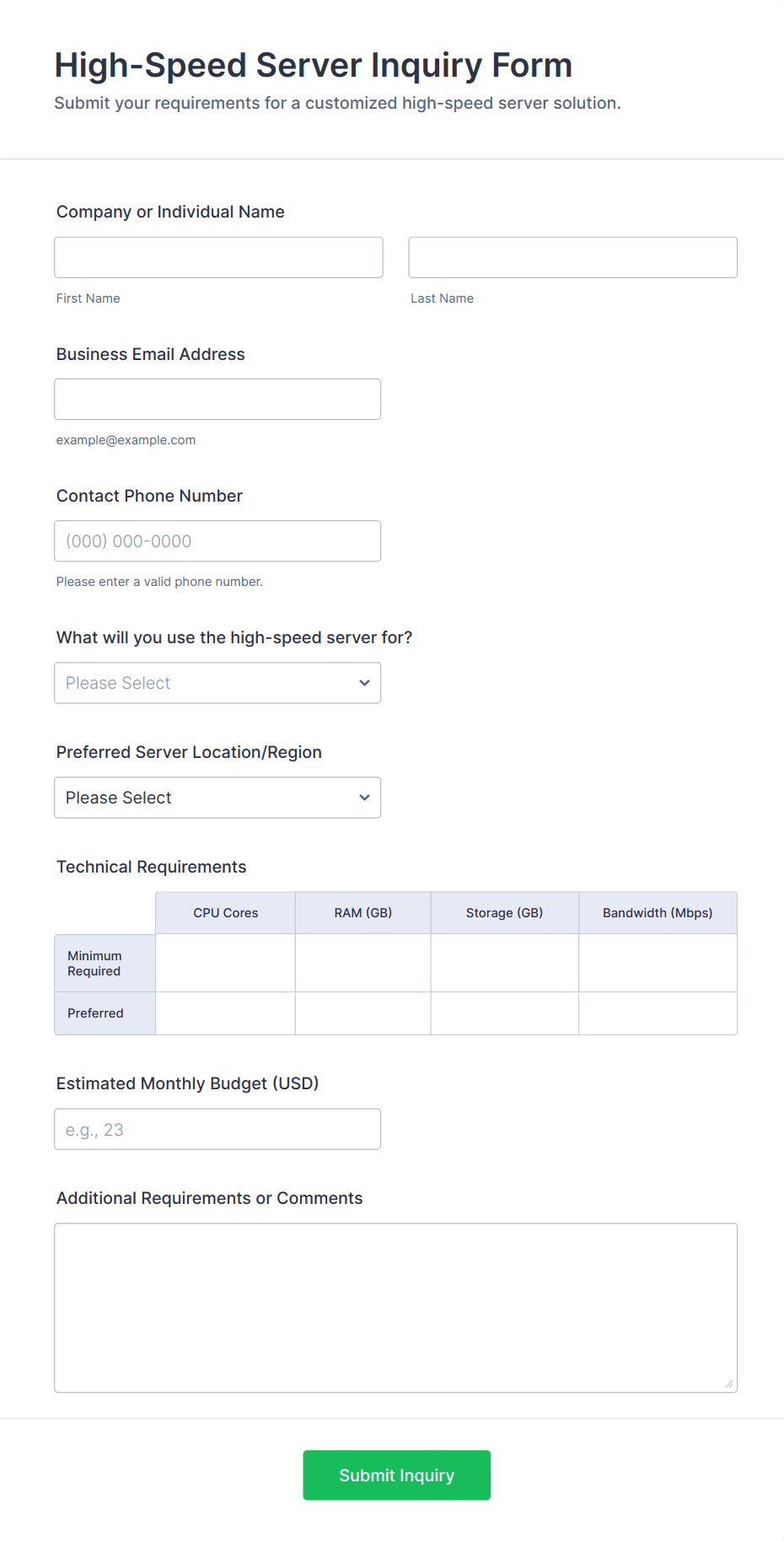Click the First Name input field
This screenshot has width=784, height=1542.
click(x=218, y=257)
